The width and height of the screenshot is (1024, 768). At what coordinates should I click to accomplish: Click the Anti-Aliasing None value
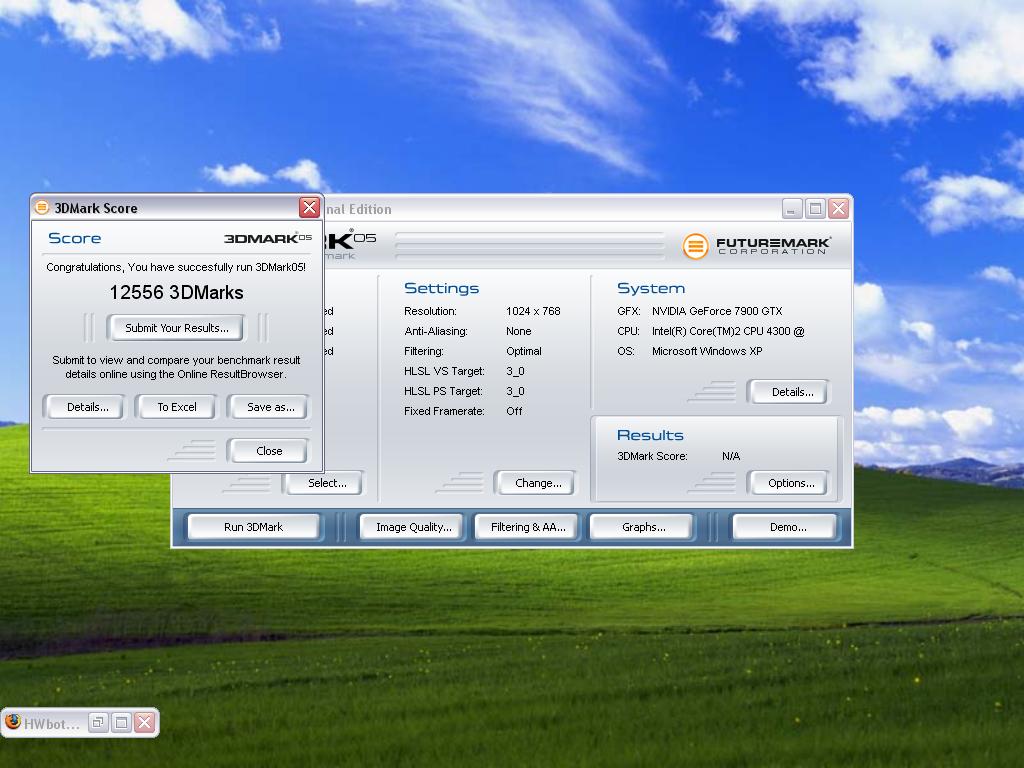pos(519,331)
